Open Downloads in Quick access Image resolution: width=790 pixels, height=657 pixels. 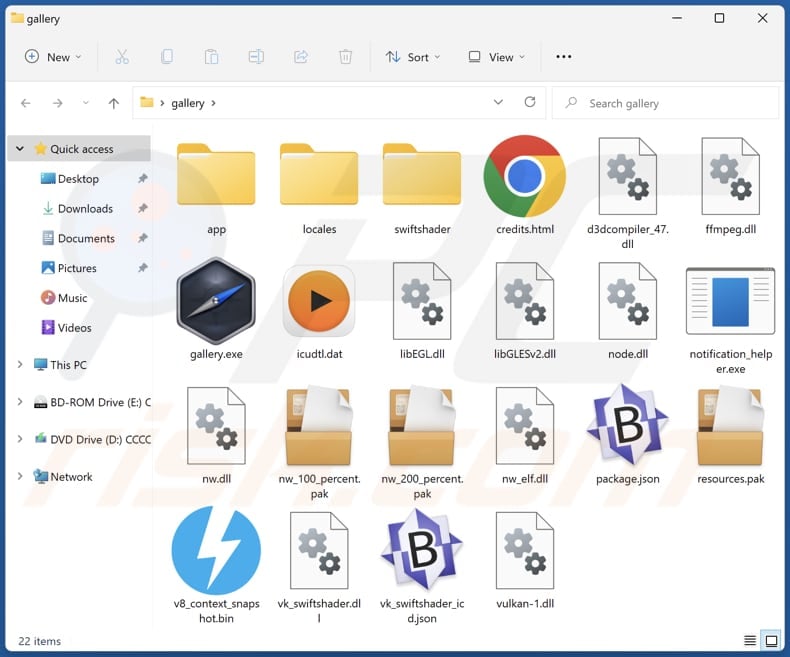tap(85, 209)
